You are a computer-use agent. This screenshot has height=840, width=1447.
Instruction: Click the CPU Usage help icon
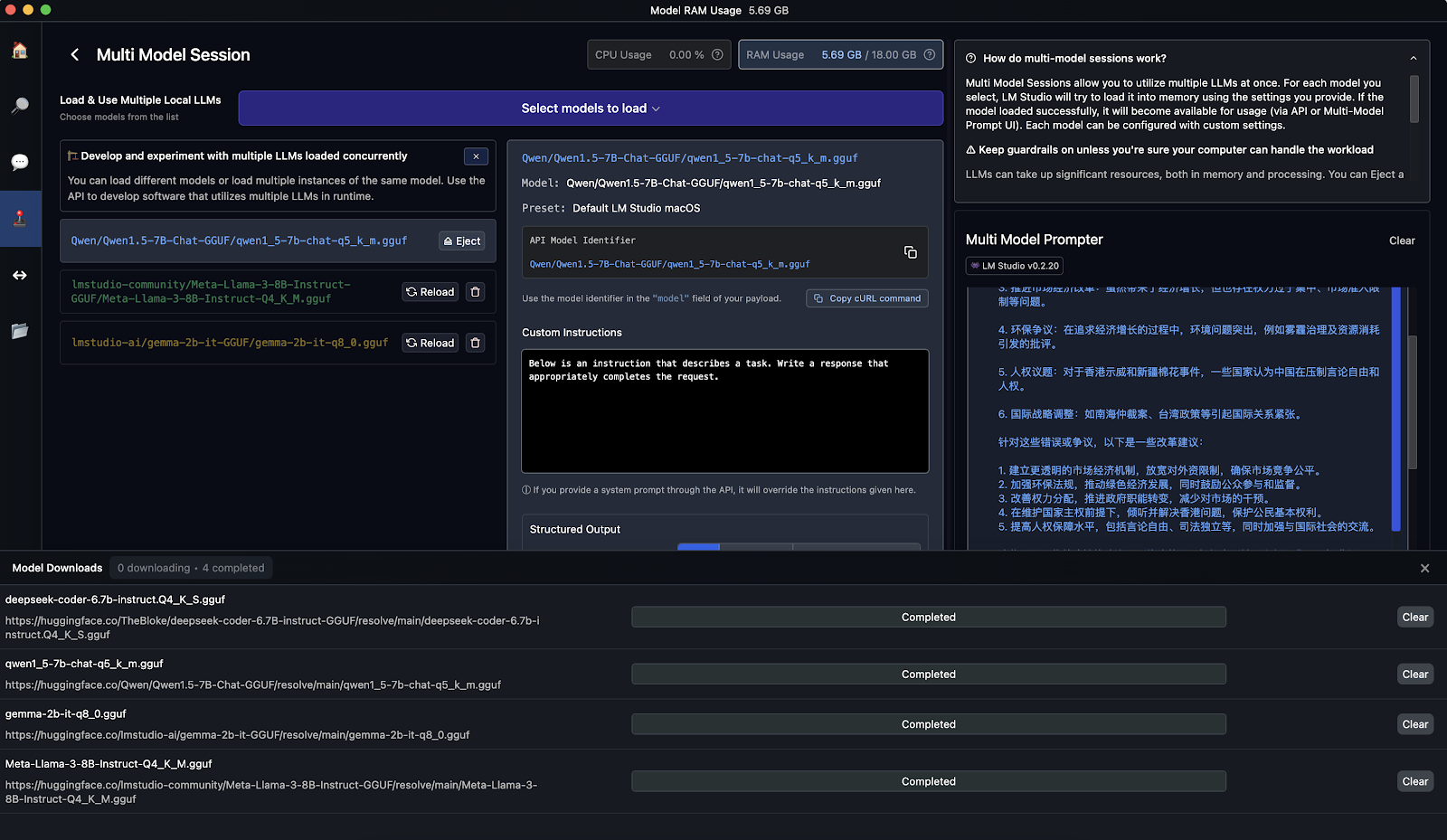(717, 54)
